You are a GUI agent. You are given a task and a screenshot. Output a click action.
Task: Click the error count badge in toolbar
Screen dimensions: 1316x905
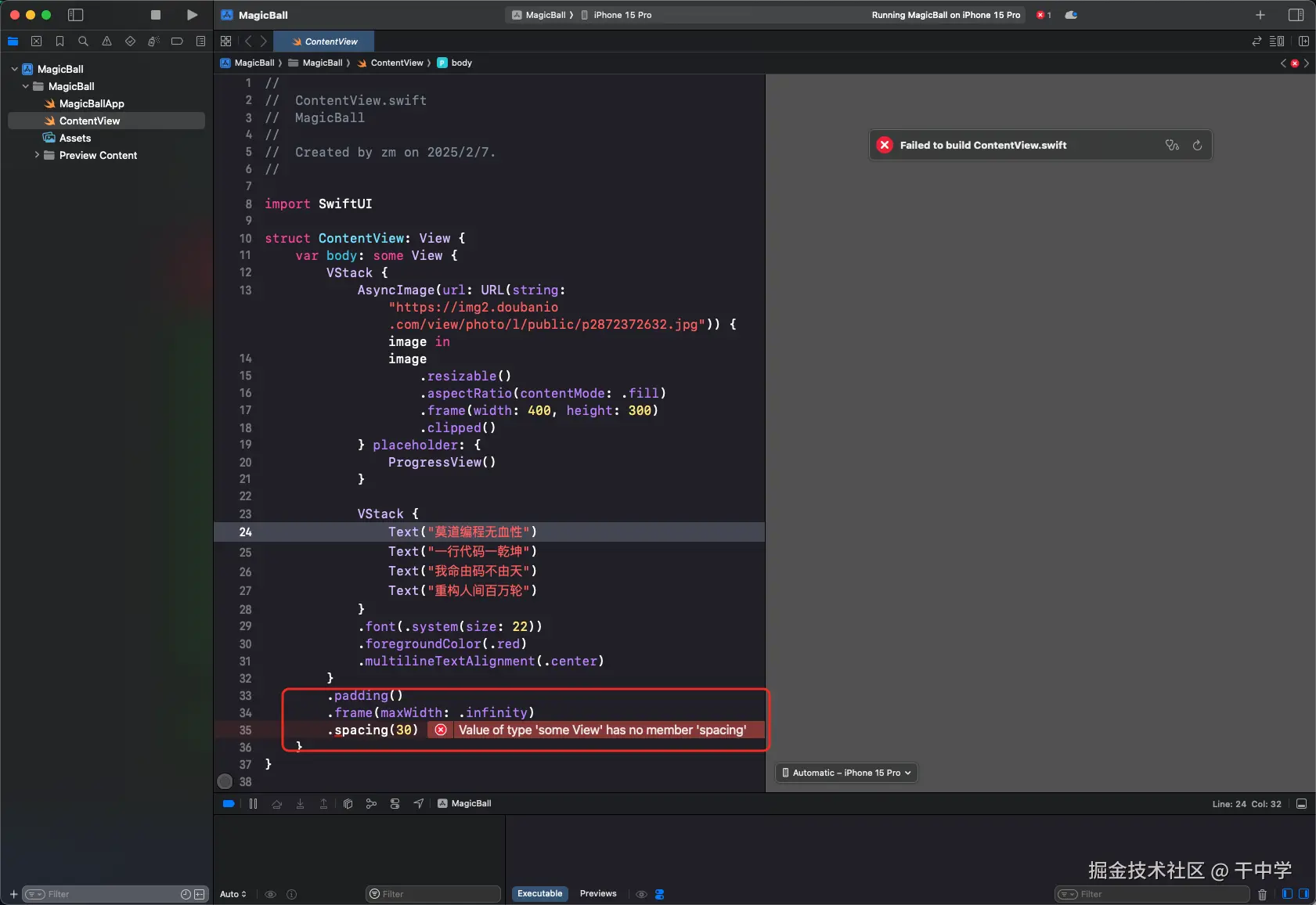coord(1044,15)
